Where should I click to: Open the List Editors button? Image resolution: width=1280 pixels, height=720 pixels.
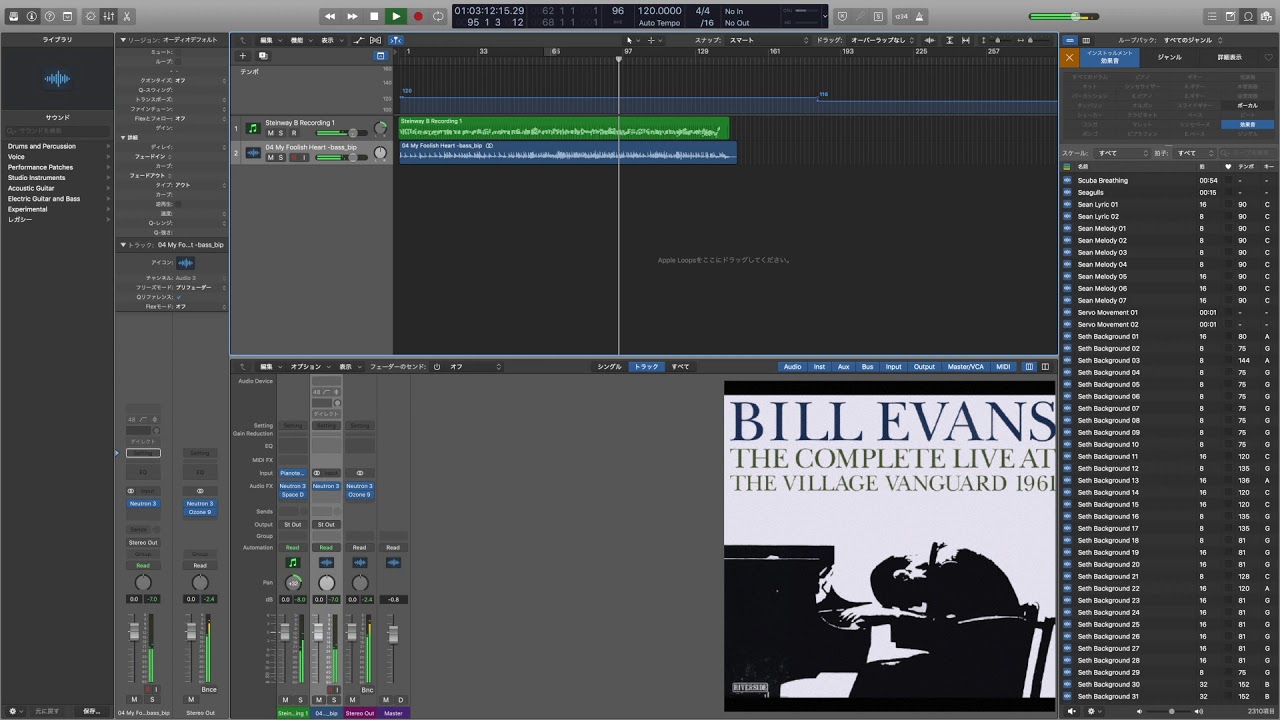click(x=1212, y=17)
